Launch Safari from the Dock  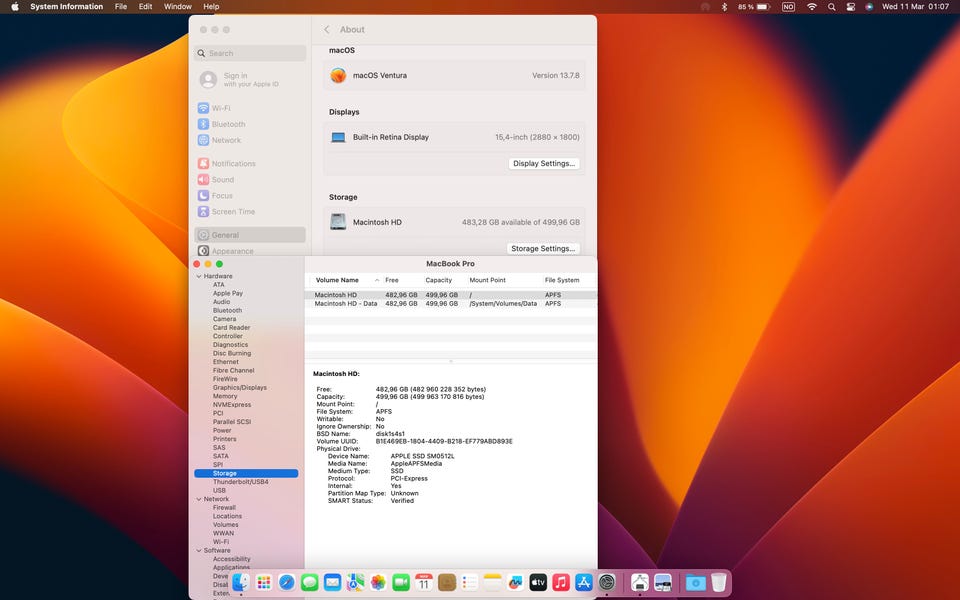click(x=287, y=582)
